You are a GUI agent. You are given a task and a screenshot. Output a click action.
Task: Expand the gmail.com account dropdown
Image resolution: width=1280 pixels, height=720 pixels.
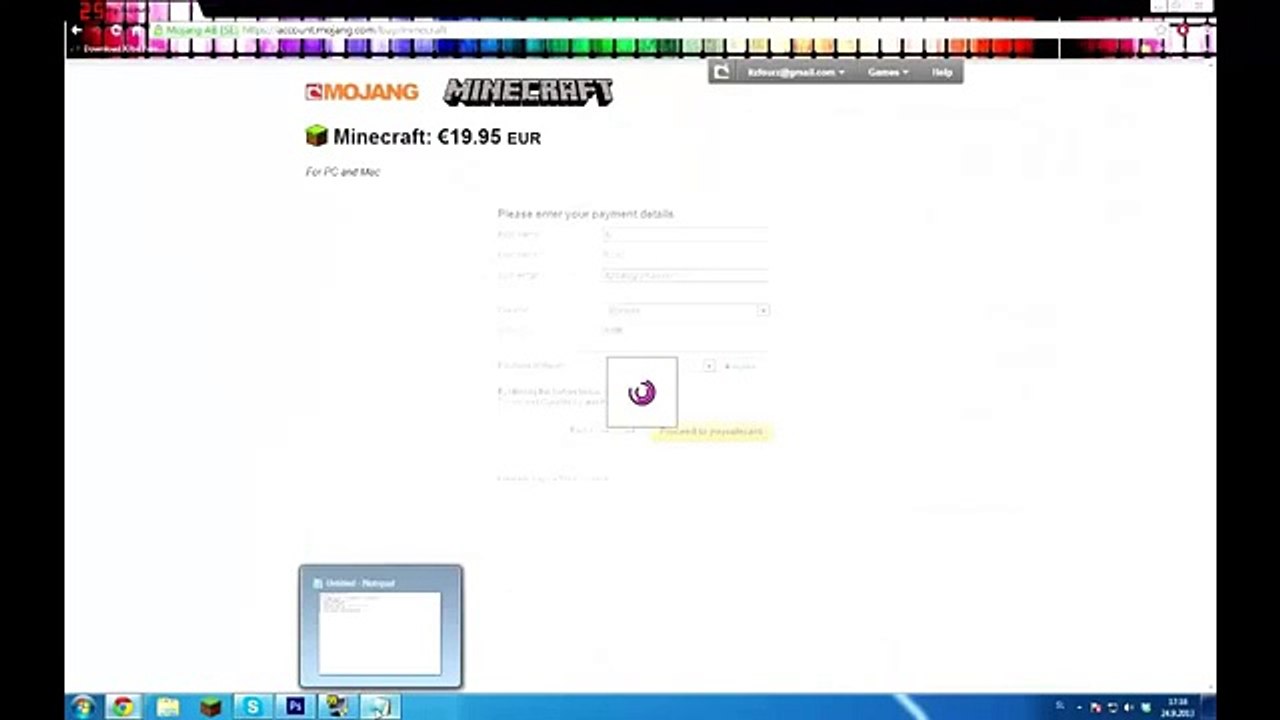click(x=795, y=72)
